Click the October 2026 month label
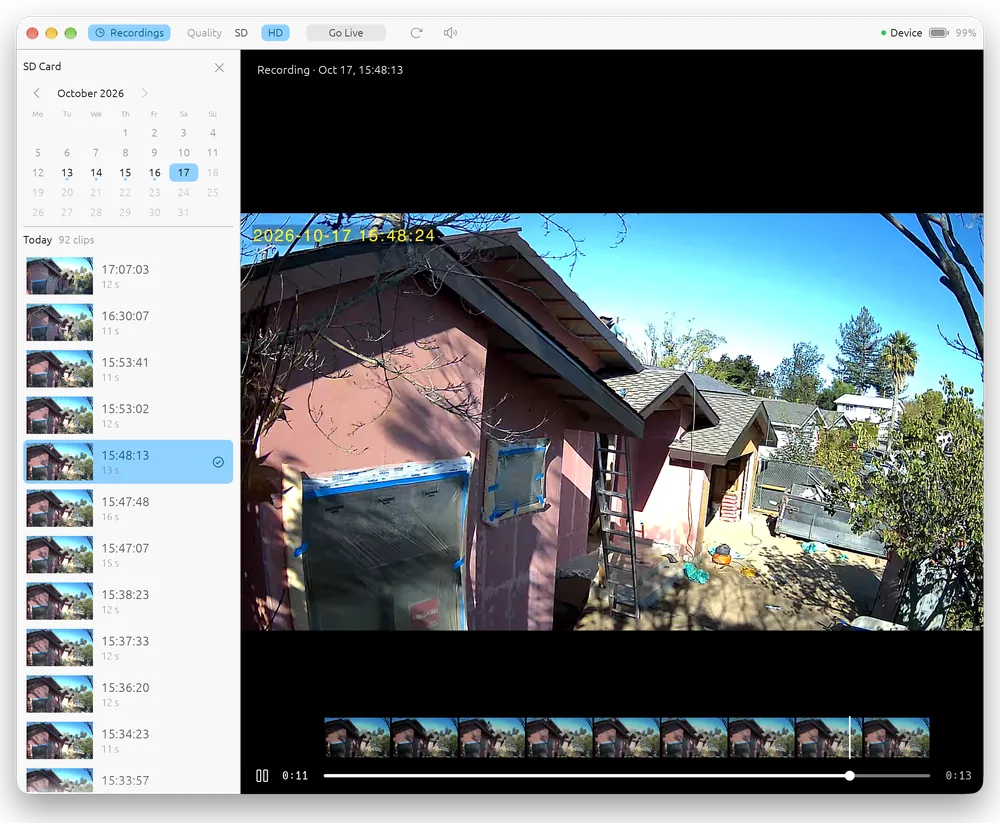The width and height of the screenshot is (1000, 823). pos(91,93)
